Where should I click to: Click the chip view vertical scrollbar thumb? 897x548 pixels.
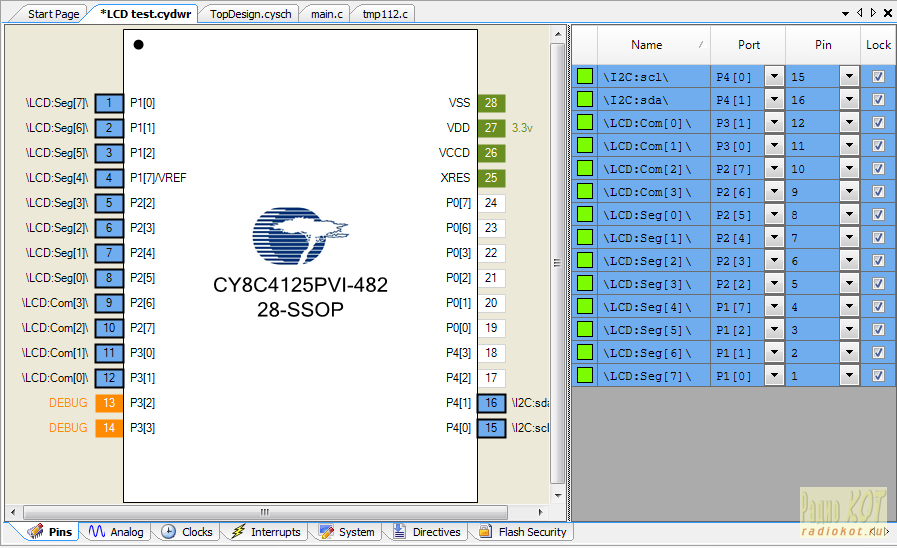click(557, 263)
